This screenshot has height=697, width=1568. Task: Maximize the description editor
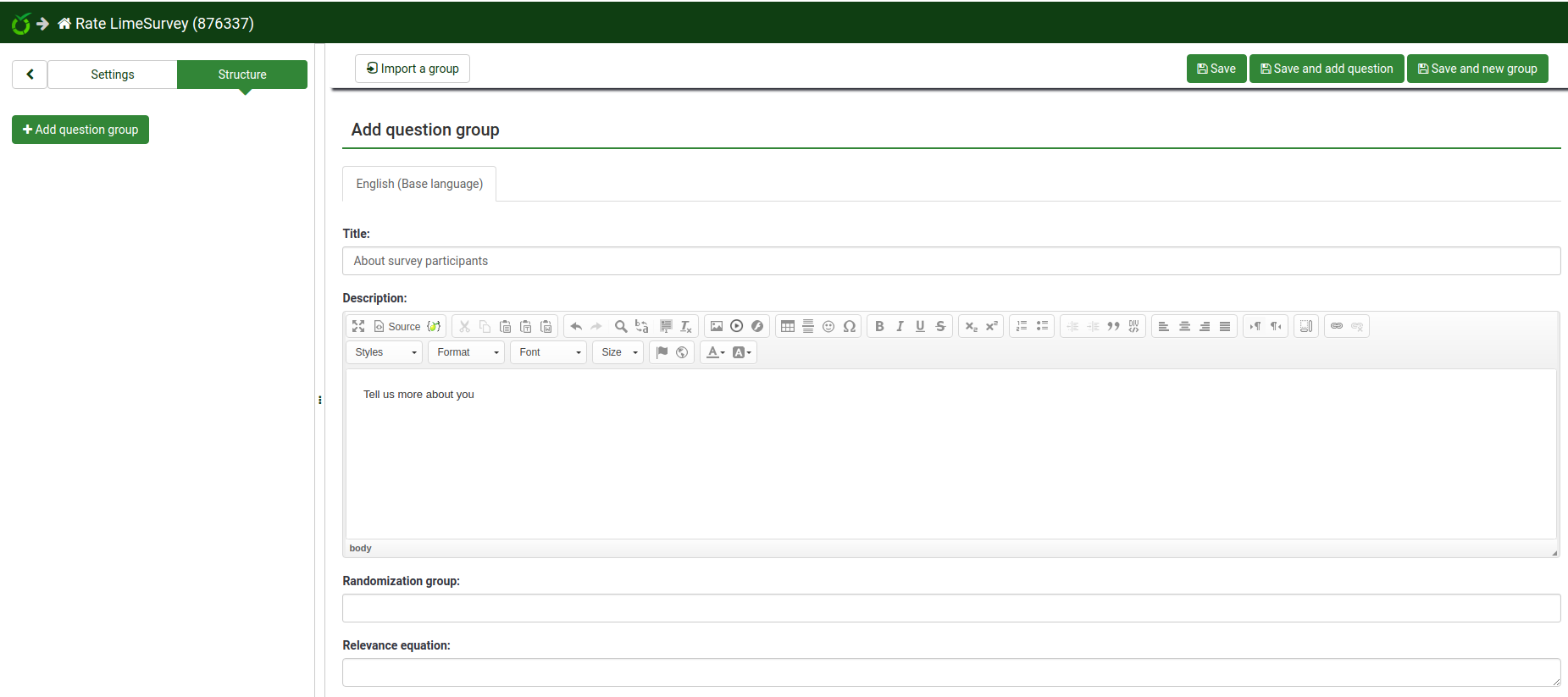(x=358, y=326)
